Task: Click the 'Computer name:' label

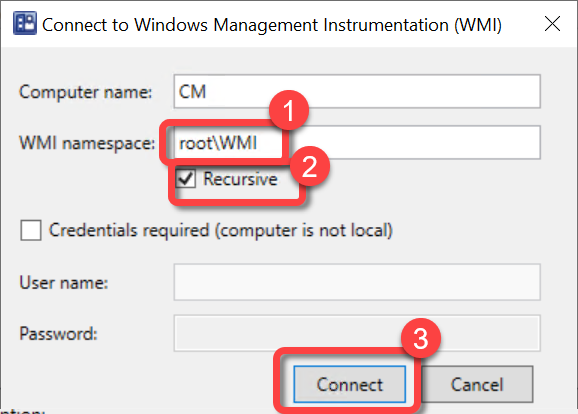Action: coord(86,92)
